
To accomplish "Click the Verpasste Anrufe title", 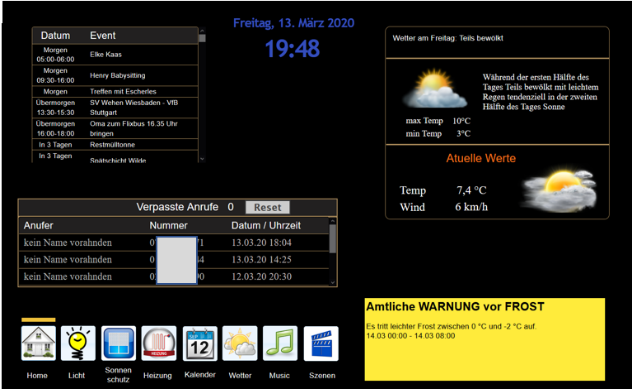I will coord(177,207).
